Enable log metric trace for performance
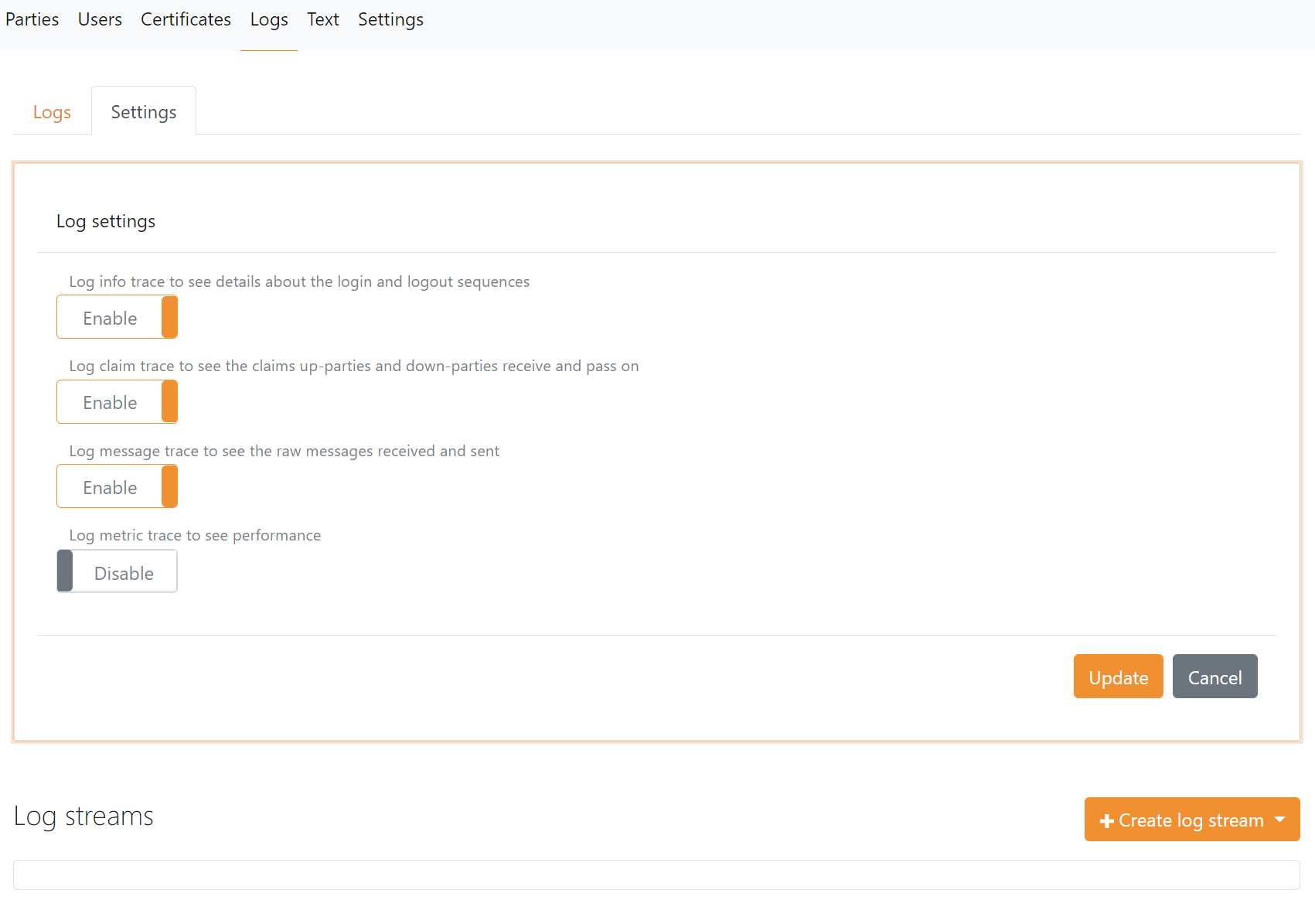Image resolution: width=1315 pixels, height=924 pixels. pos(117,571)
